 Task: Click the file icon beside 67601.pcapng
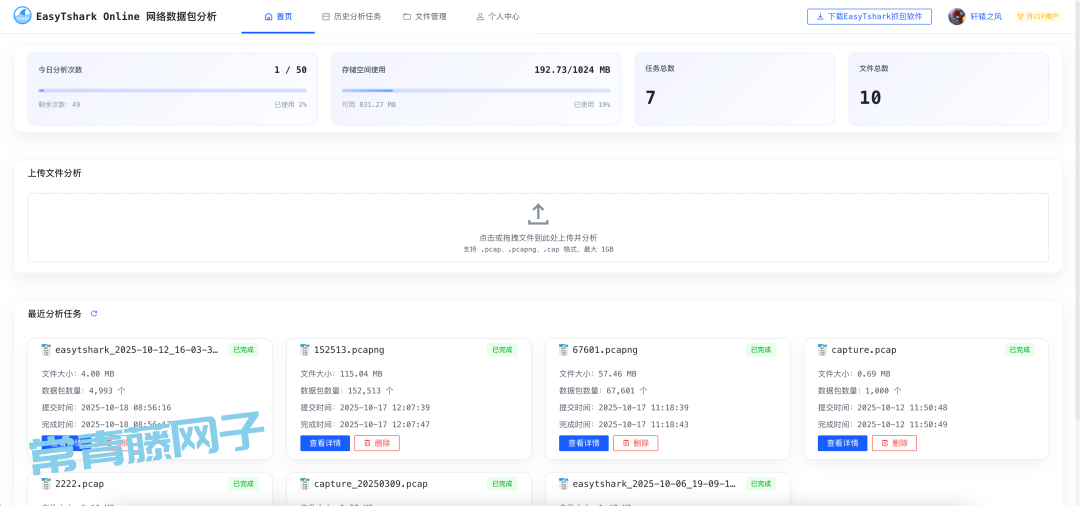coord(564,350)
